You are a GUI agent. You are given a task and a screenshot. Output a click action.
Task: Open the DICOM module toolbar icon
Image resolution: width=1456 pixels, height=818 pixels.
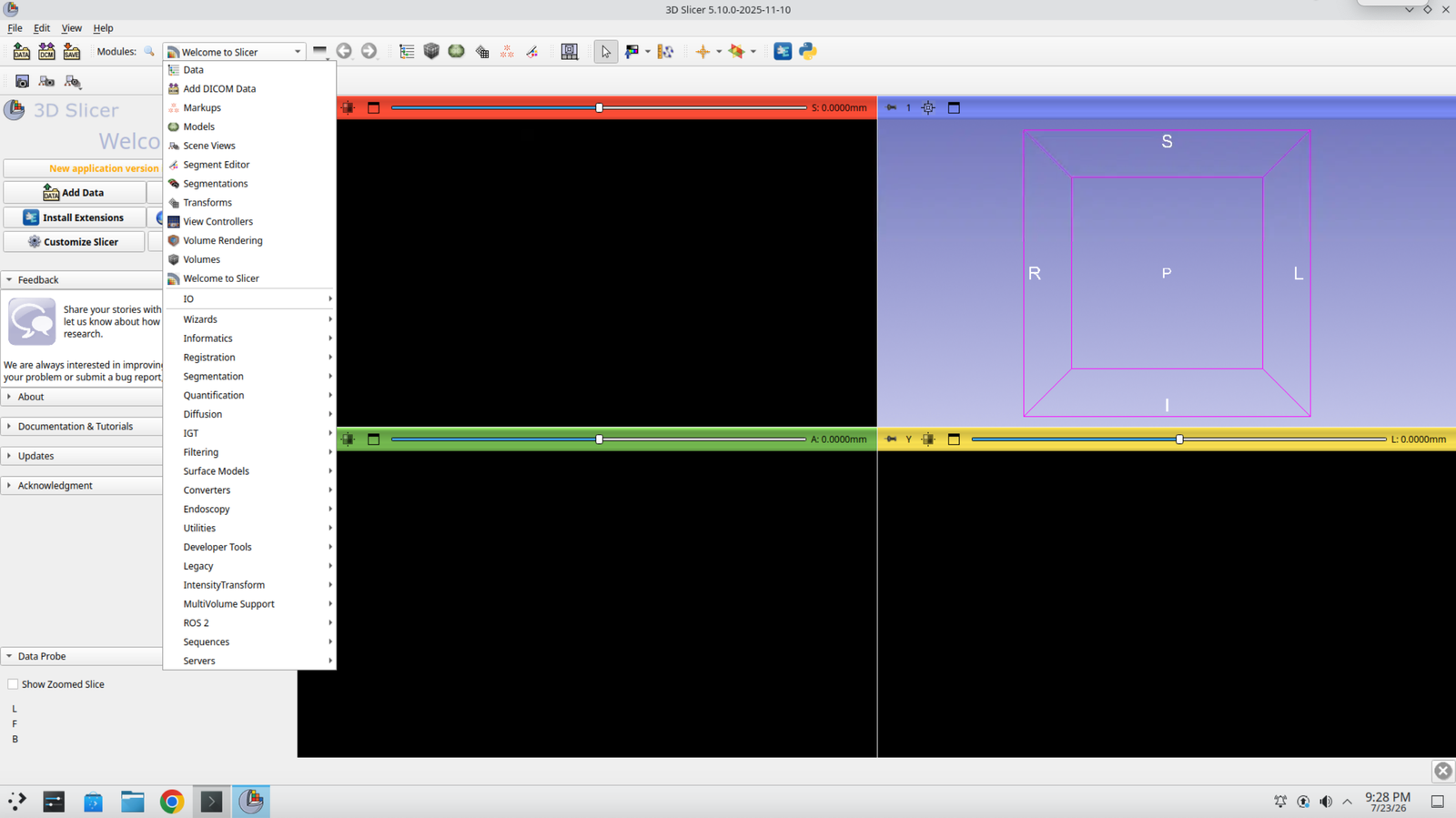(x=46, y=52)
